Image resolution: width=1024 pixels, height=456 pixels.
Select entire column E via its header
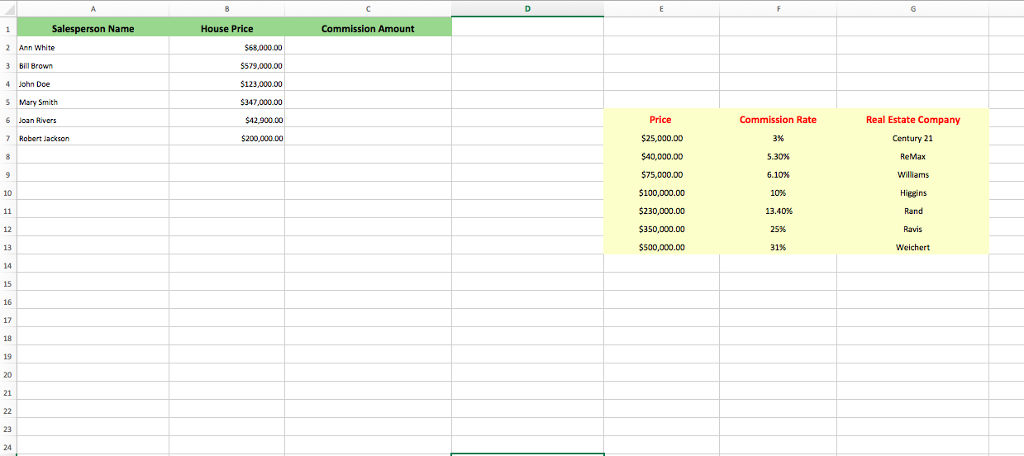click(x=661, y=8)
